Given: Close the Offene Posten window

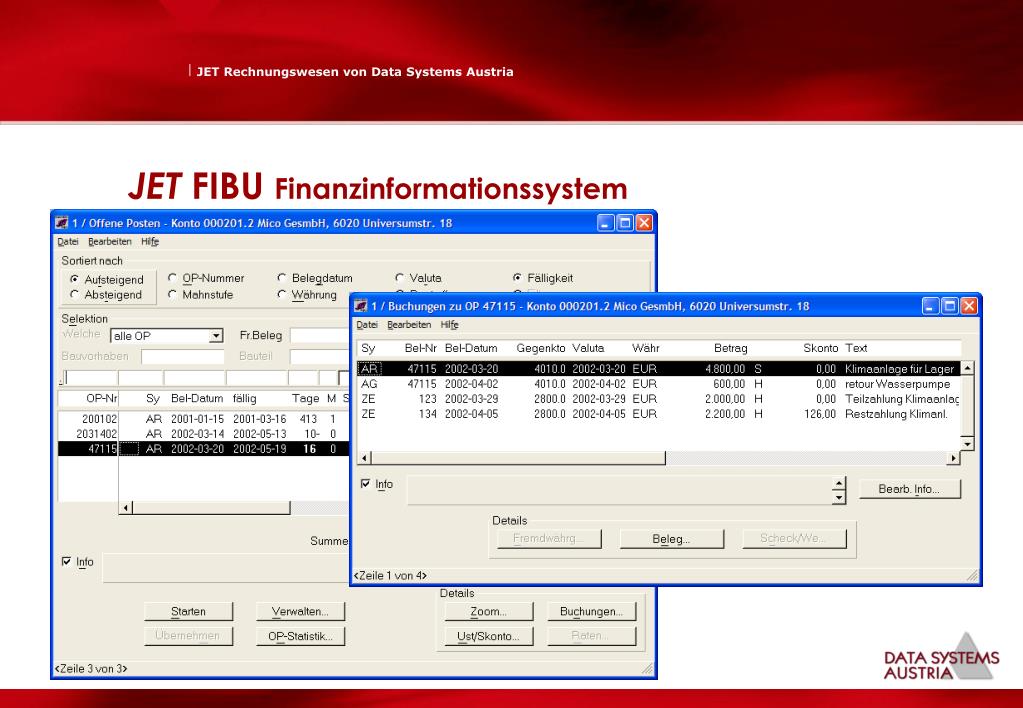Looking at the screenshot, I should (645, 223).
